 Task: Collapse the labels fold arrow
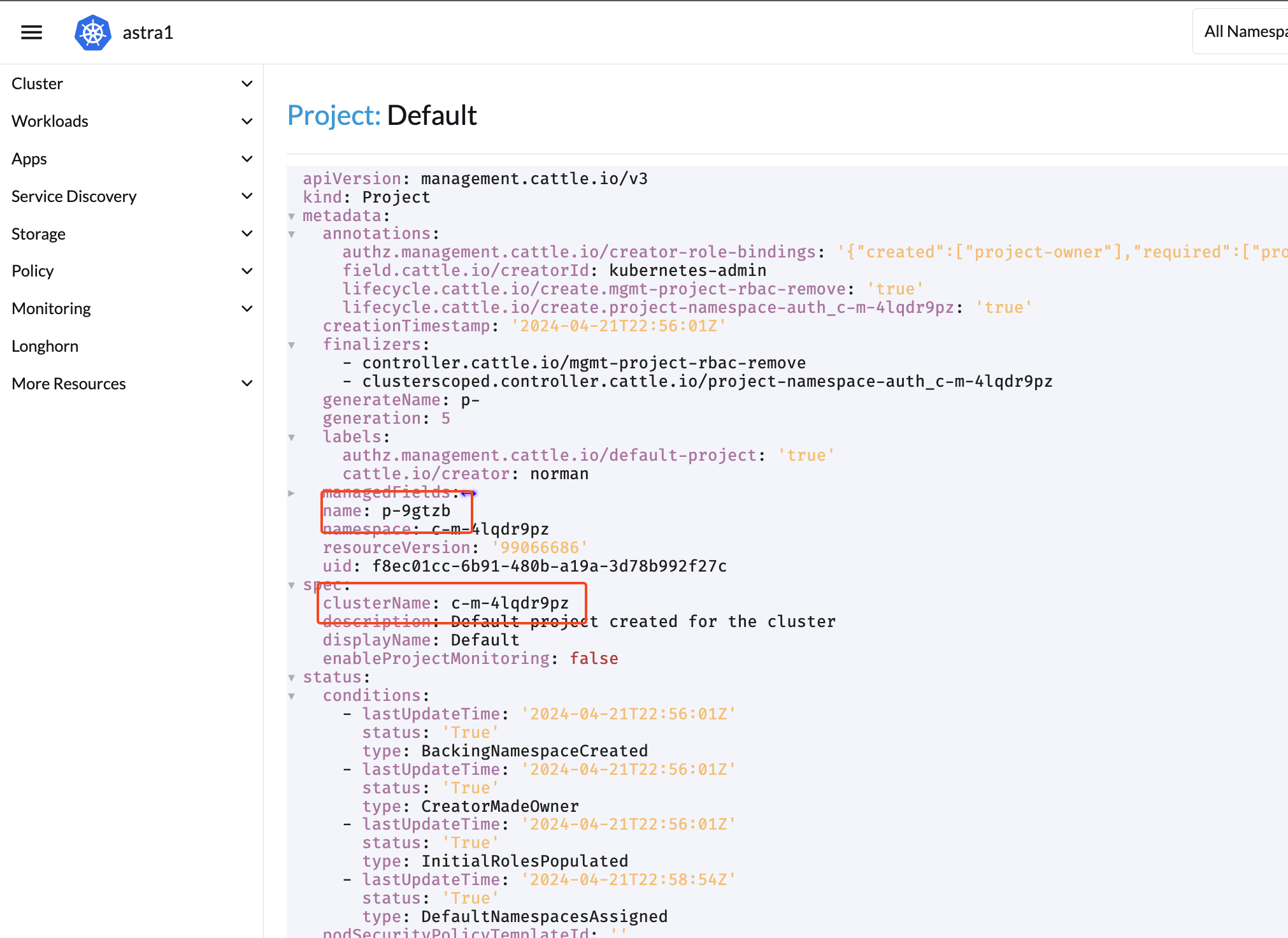click(x=292, y=438)
